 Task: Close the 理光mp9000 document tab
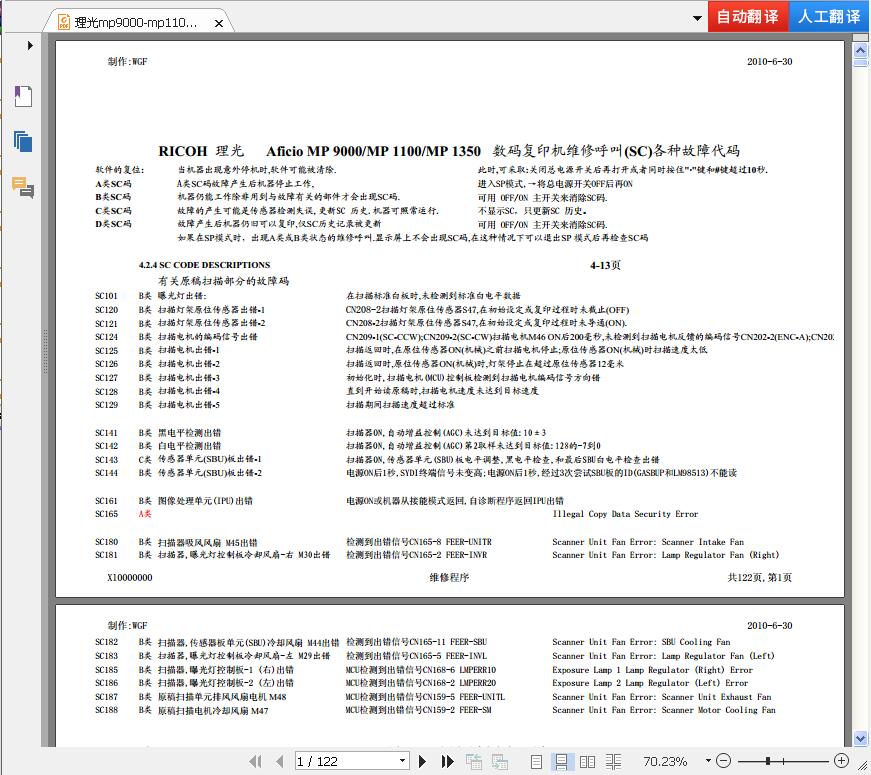(x=219, y=23)
